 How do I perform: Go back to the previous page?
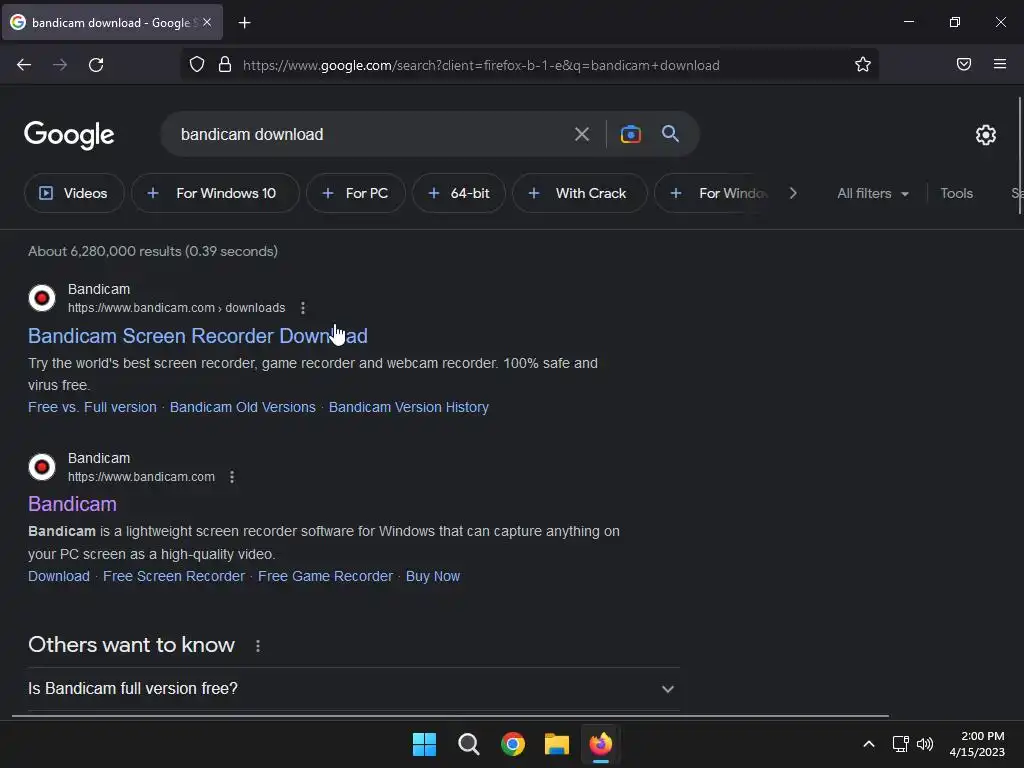pyautogui.click(x=24, y=65)
